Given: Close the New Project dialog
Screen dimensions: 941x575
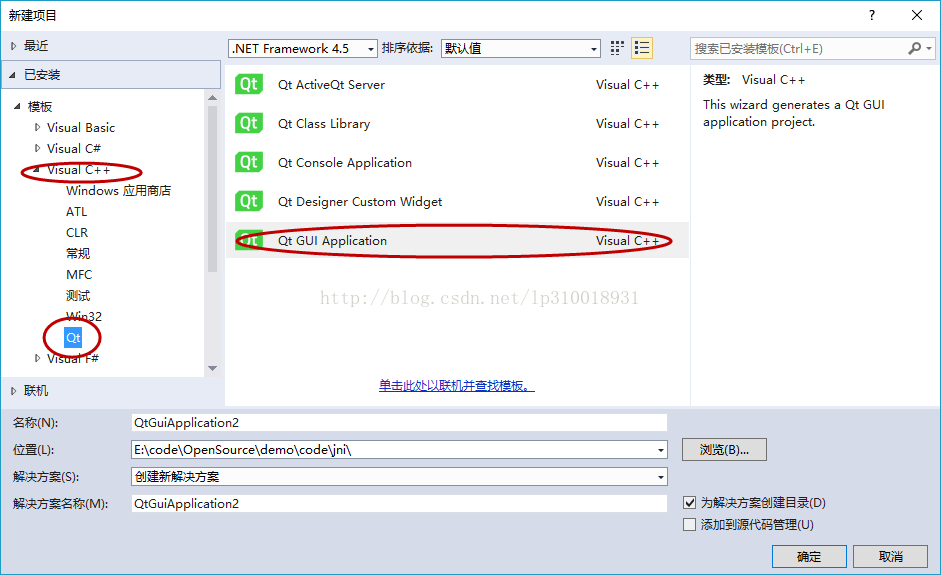Looking at the screenshot, I should coord(917,15).
